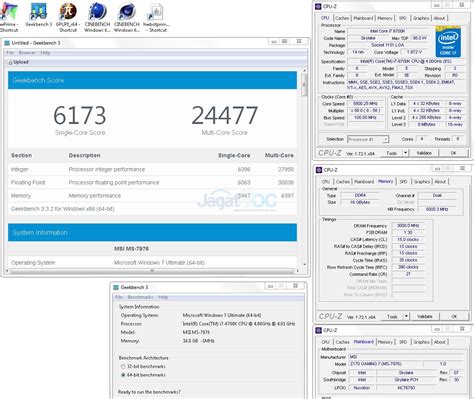Select the About tab in the CPU-Z Mainboard window
This screenshot has height=399, width=474.
(440, 342)
